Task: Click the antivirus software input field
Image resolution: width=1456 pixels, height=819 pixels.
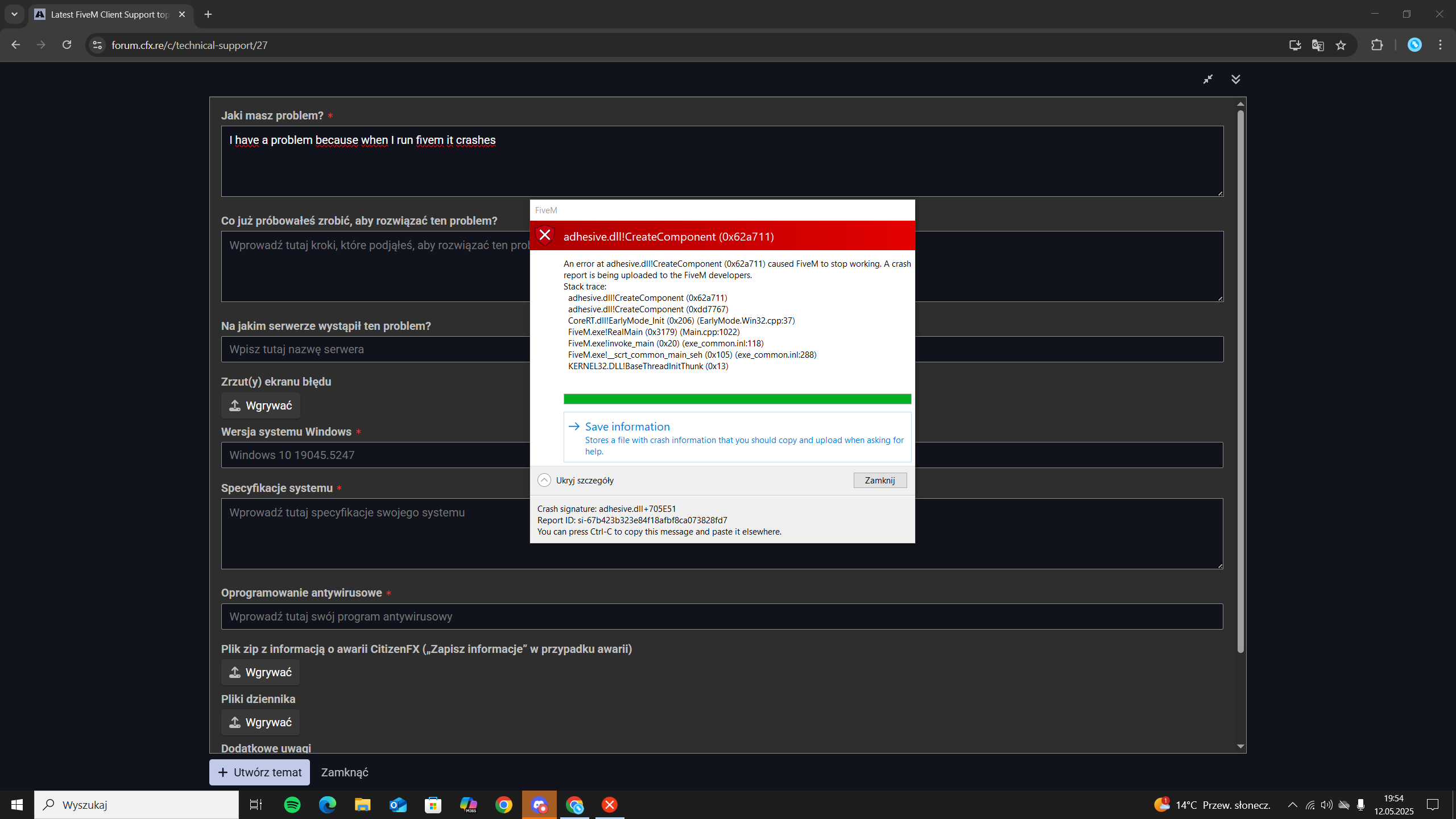Action: [x=722, y=617]
